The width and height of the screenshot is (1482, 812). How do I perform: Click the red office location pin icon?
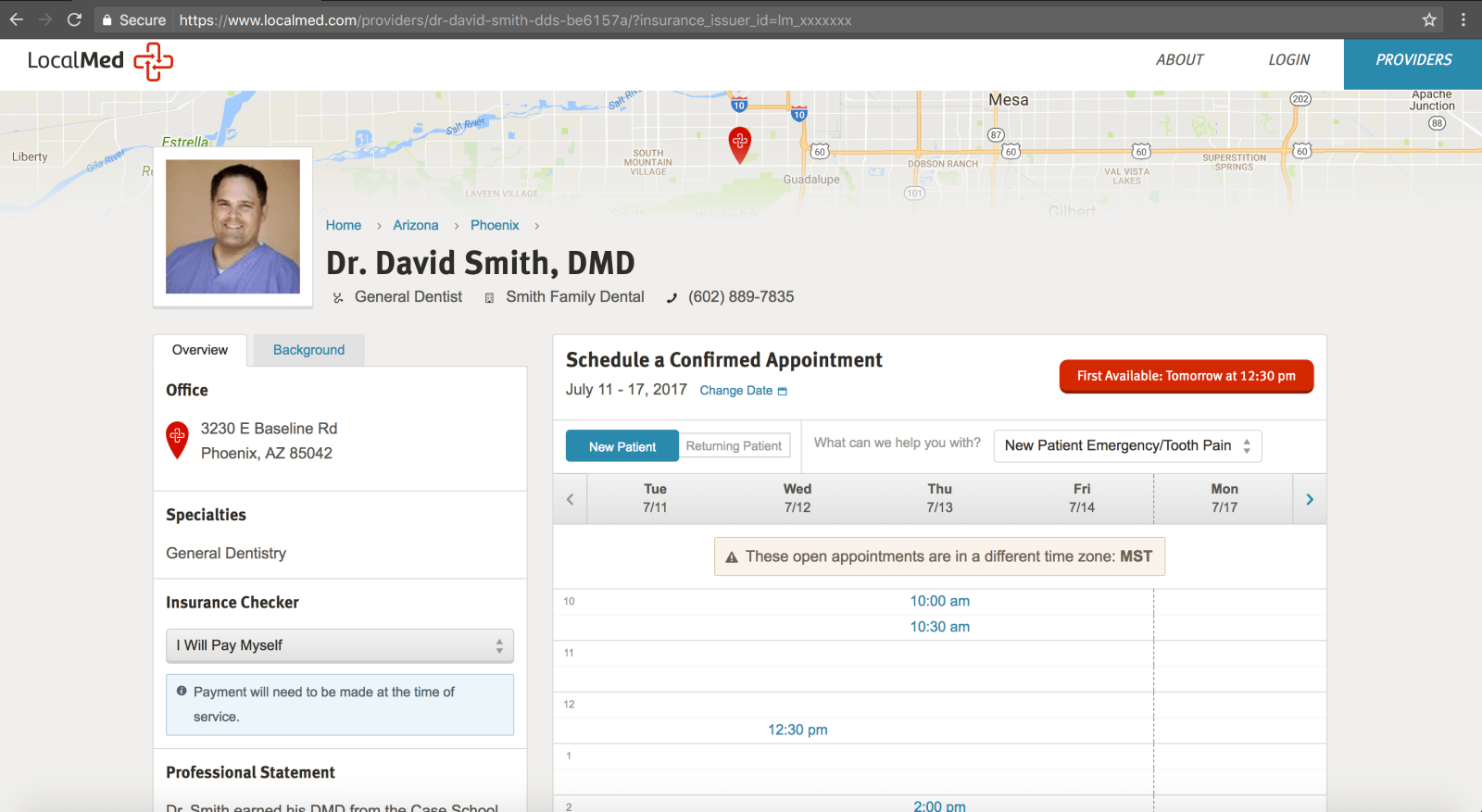coord(177,440)
